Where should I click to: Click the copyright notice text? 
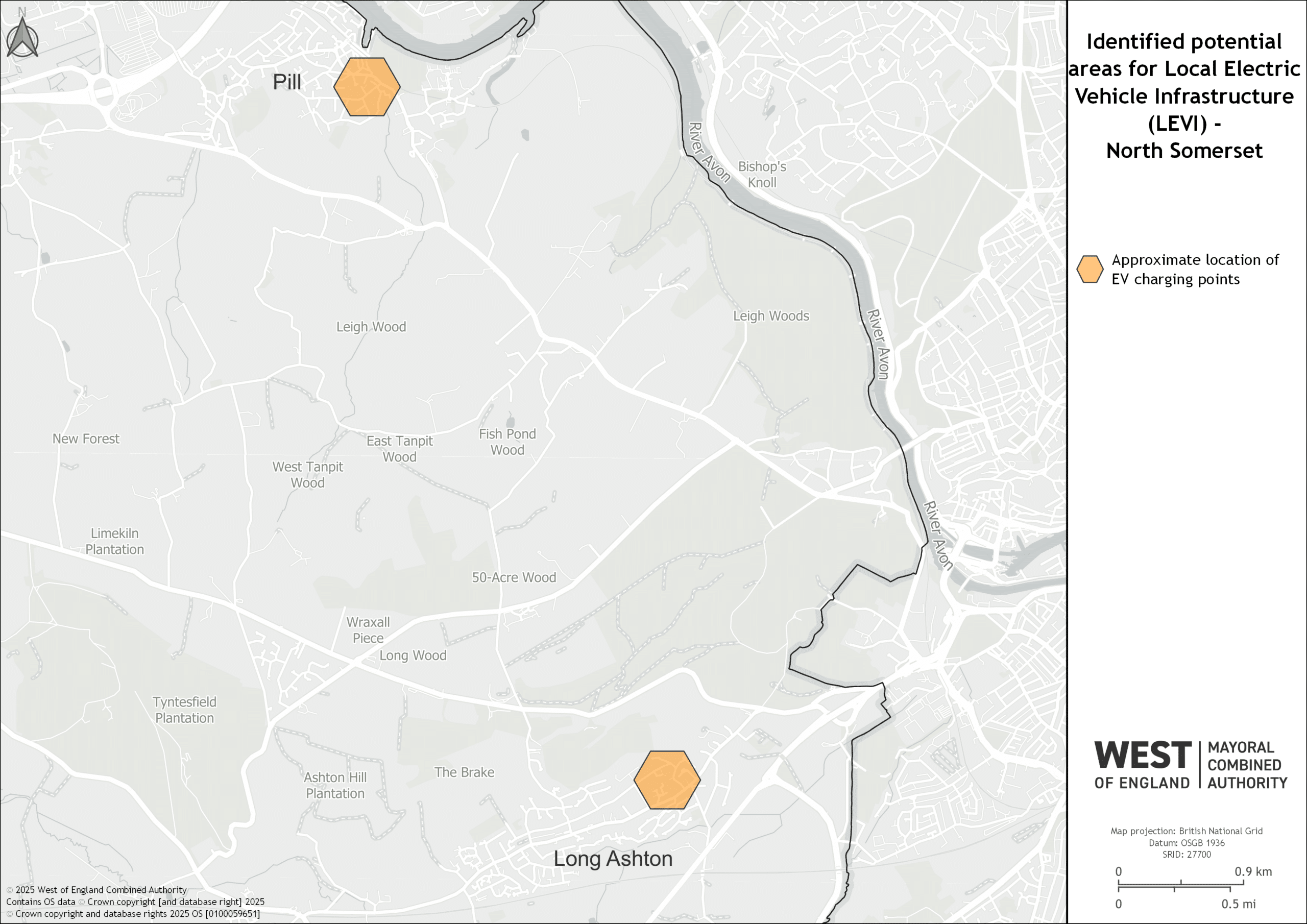(x=135, y=902)
